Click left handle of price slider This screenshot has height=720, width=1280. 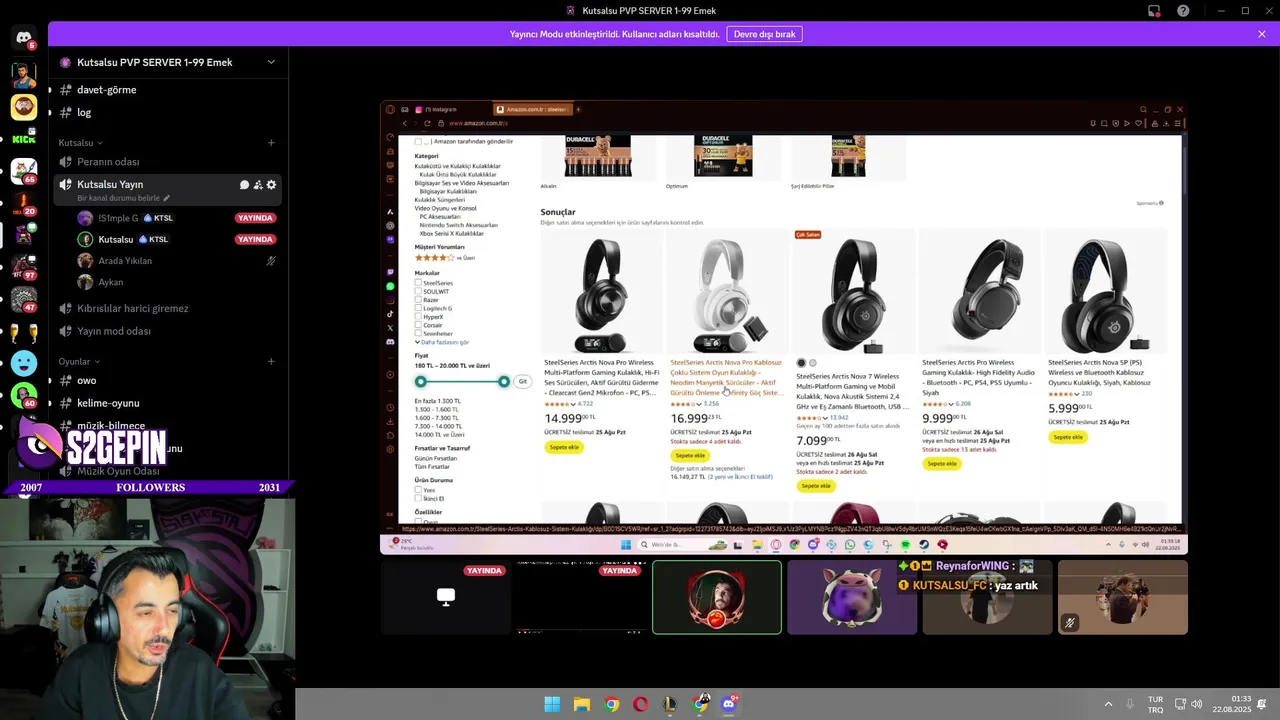(x=421, y=381)
